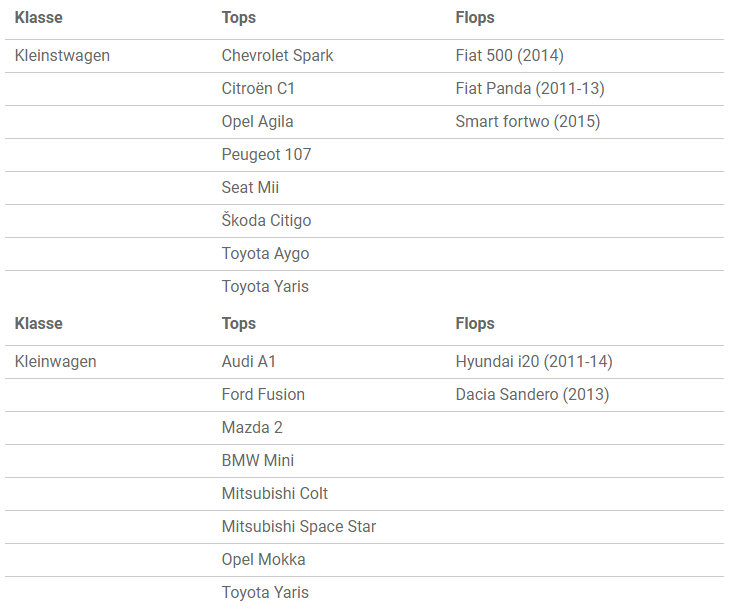Click Dacia Sandero (2013) cell

point(532,395)
